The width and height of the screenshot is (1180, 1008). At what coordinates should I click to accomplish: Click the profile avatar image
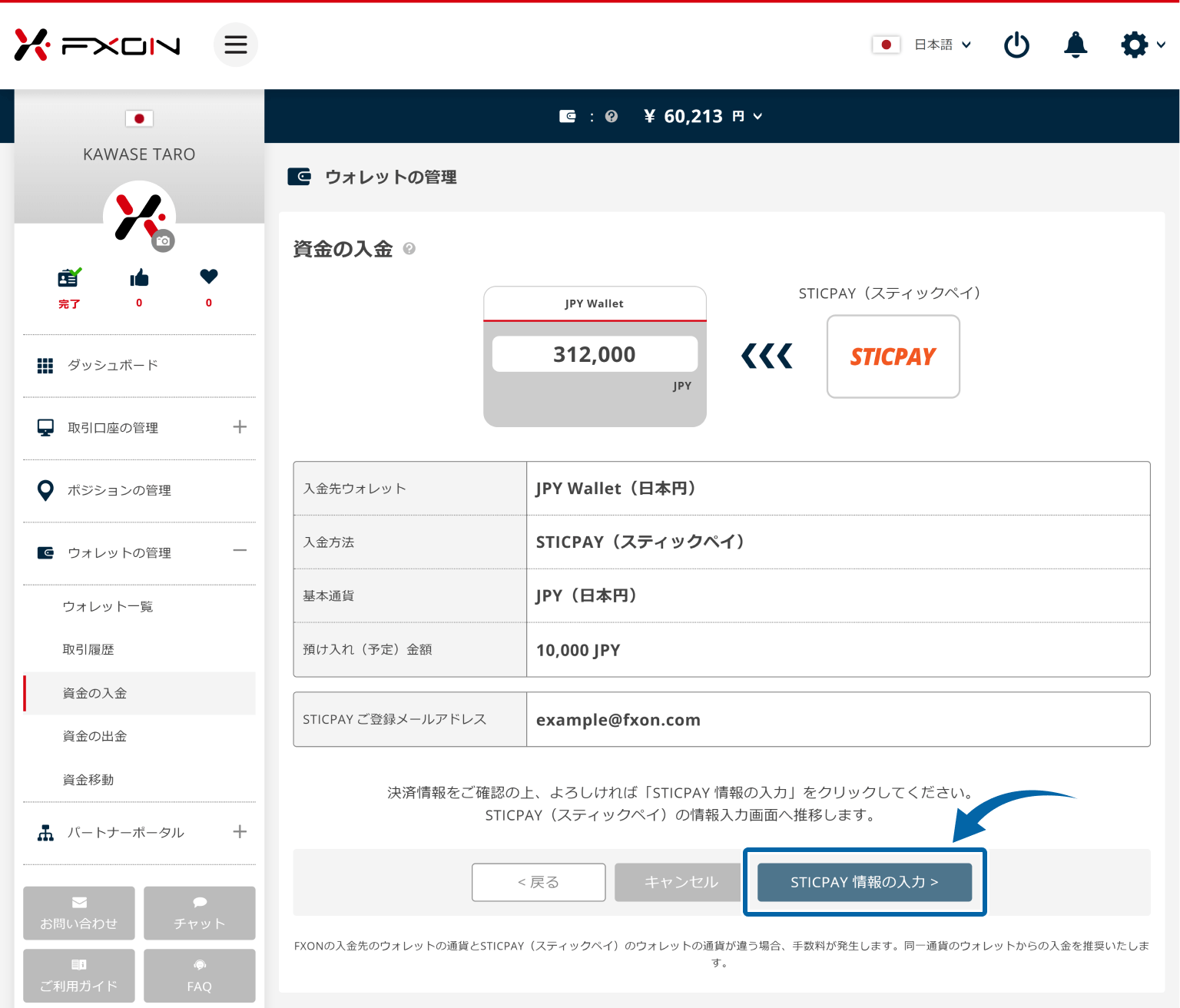click(139, 217)
